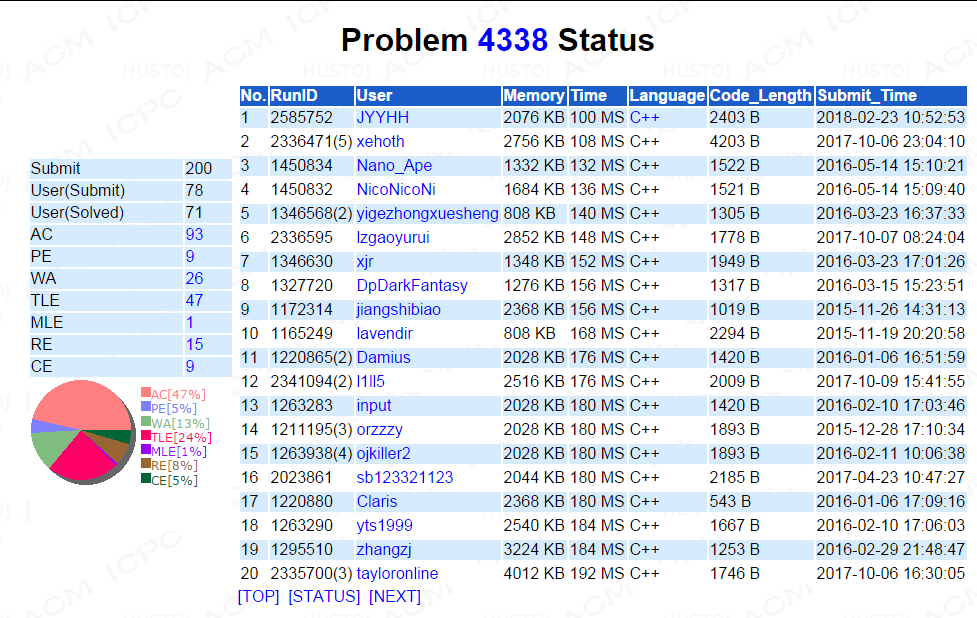Image resolution: width=977 pixels, height=618 pixels.
Task: Select the 4012 KB memory cell
Action: point(534,573)
